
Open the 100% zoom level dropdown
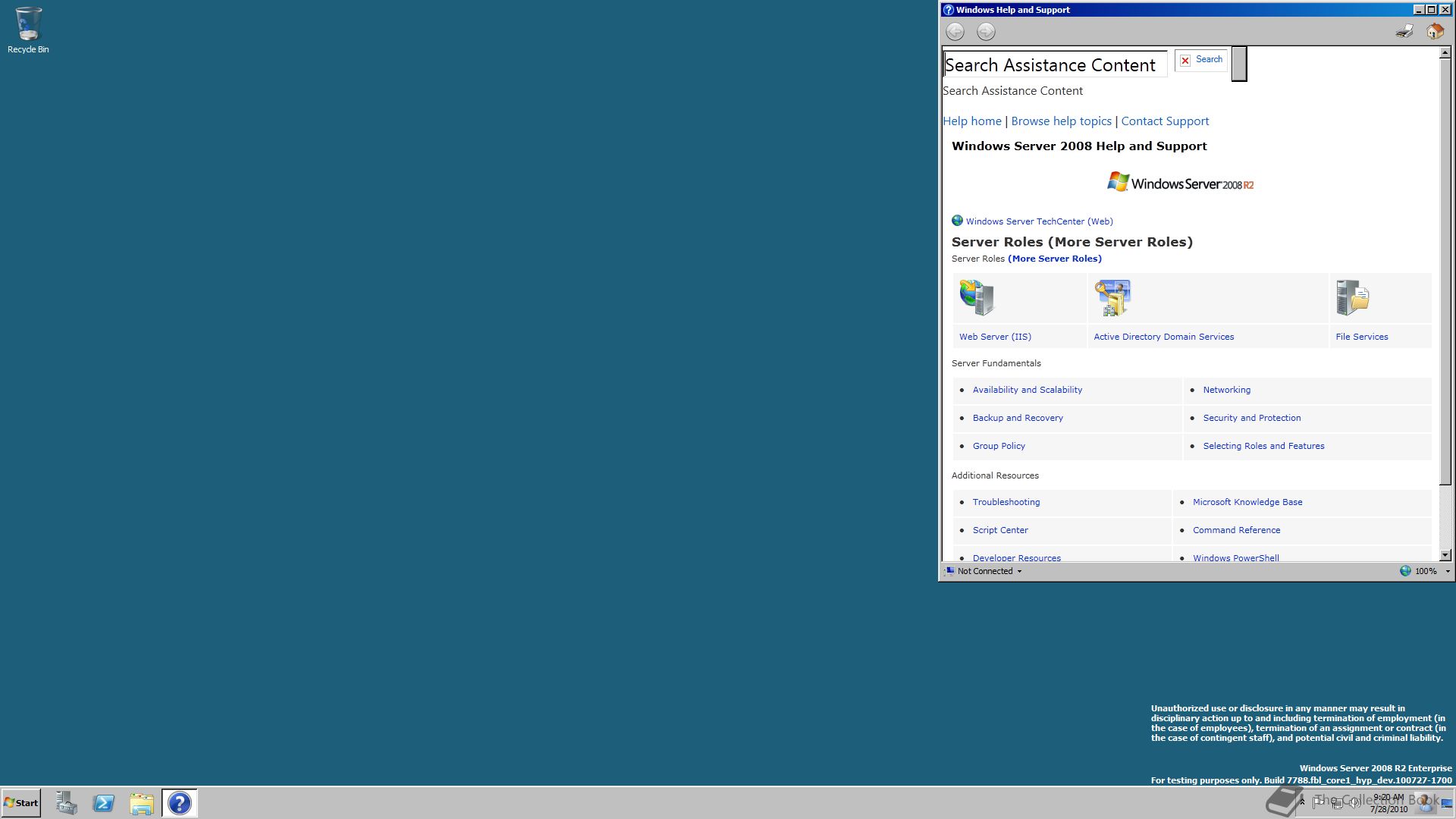coord(1447,572)
